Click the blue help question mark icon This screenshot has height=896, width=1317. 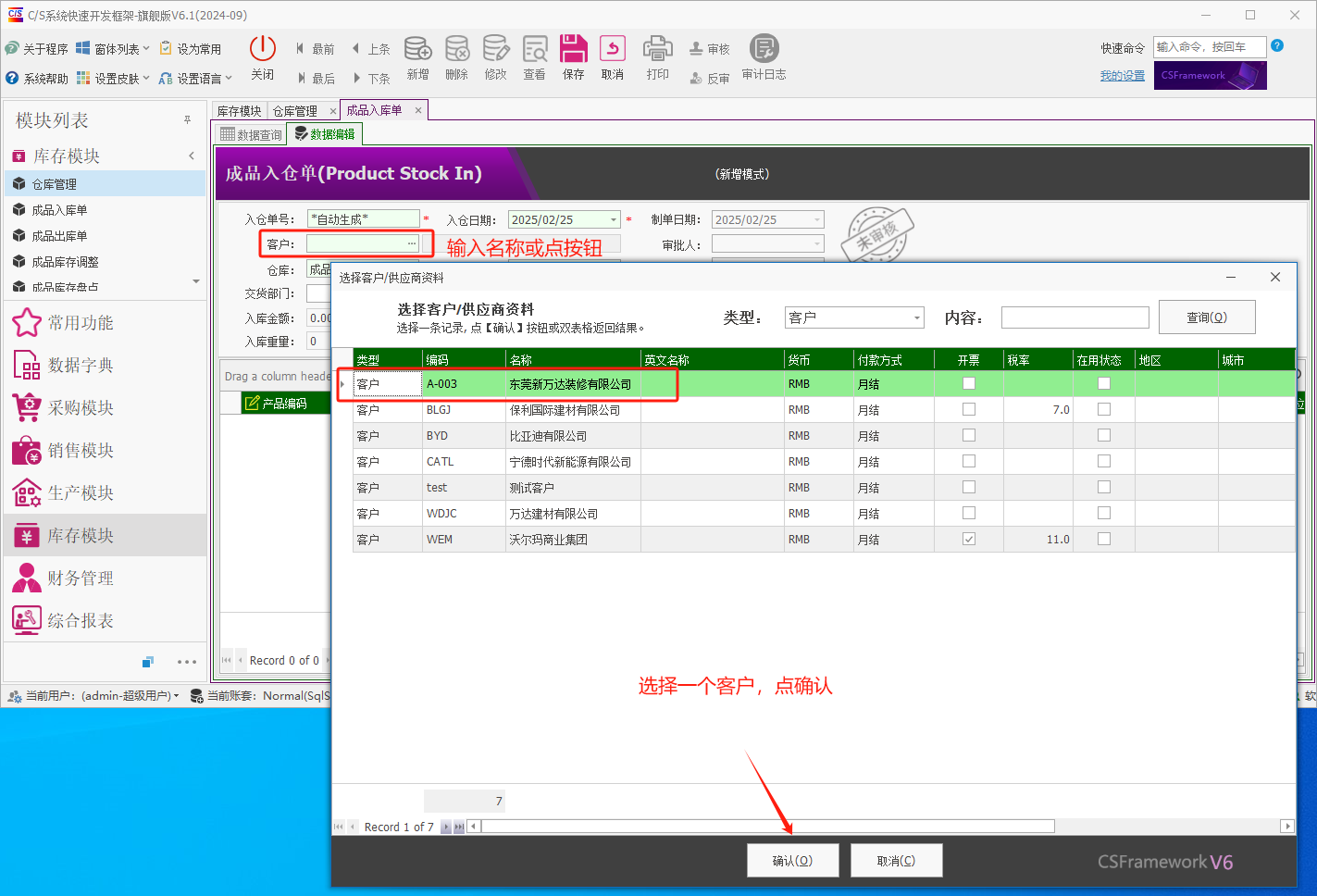(x=1277, y=45)
